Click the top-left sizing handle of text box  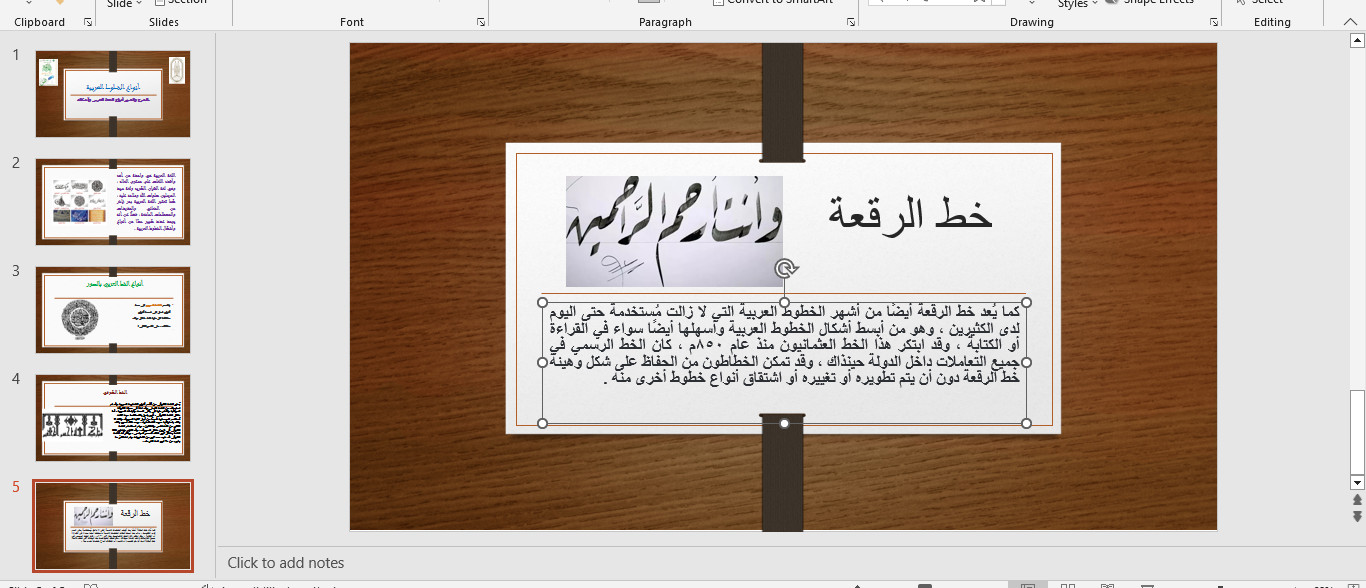[x=542, y=302]
